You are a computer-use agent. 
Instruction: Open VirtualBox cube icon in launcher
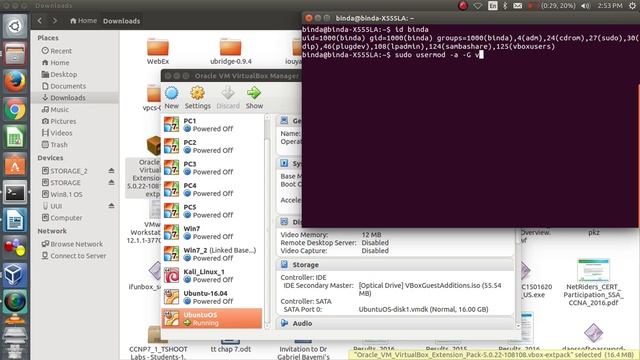pyautogui.click(x=15, y=276)
